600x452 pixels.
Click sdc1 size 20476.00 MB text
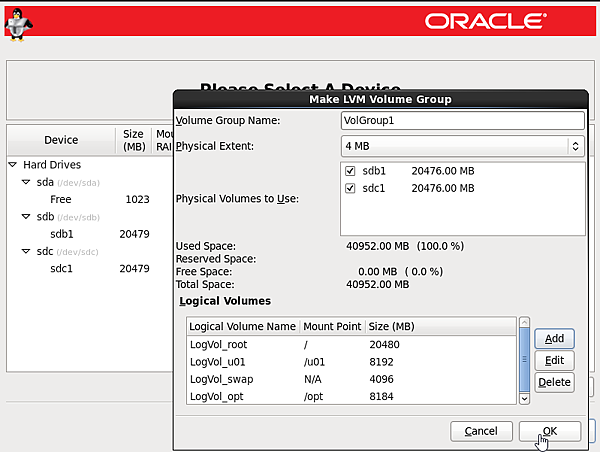[443, 188]
